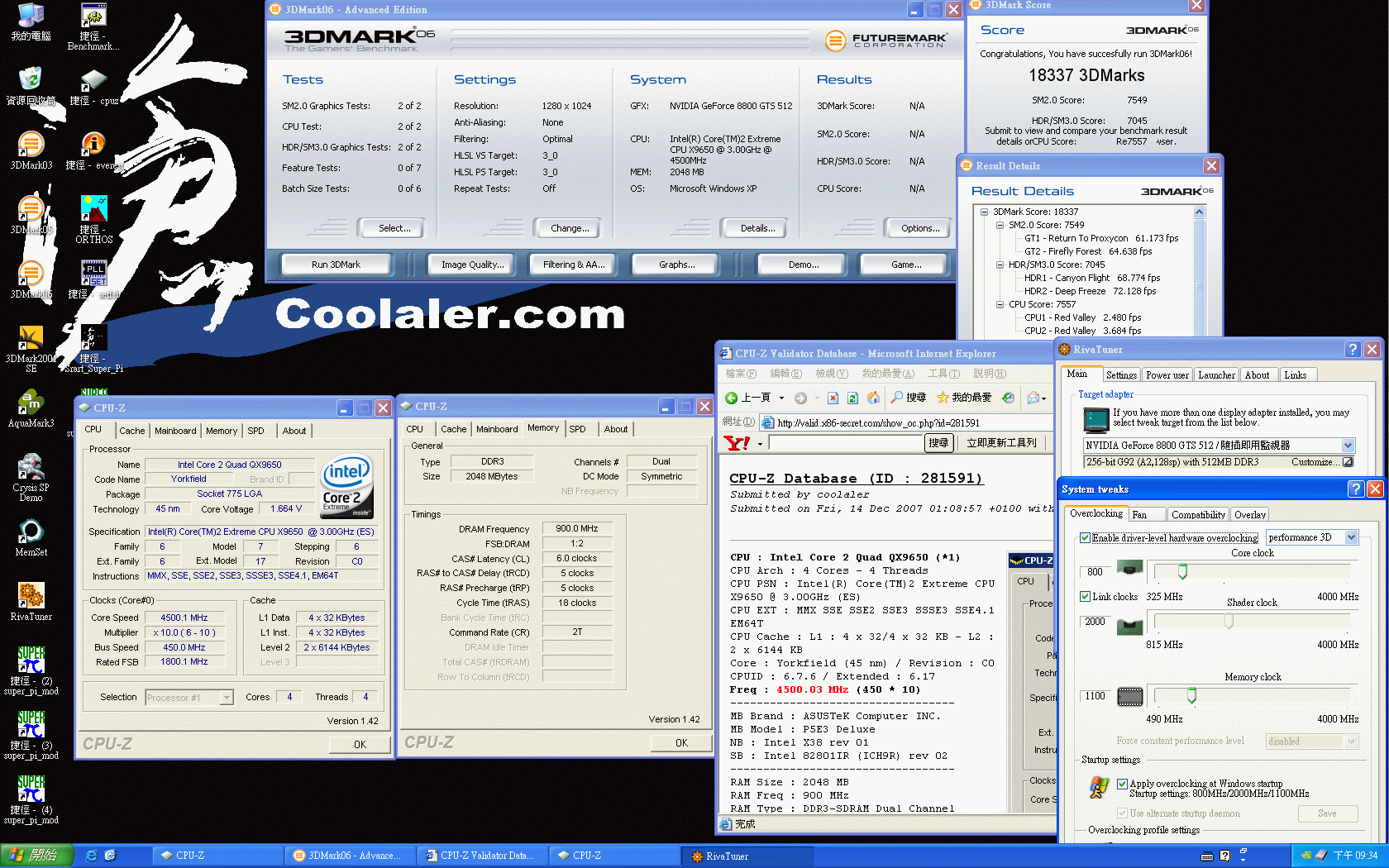Click the Run 3DMark button
The width and height of the screenshot is (1389, 868).
[336, 265]
